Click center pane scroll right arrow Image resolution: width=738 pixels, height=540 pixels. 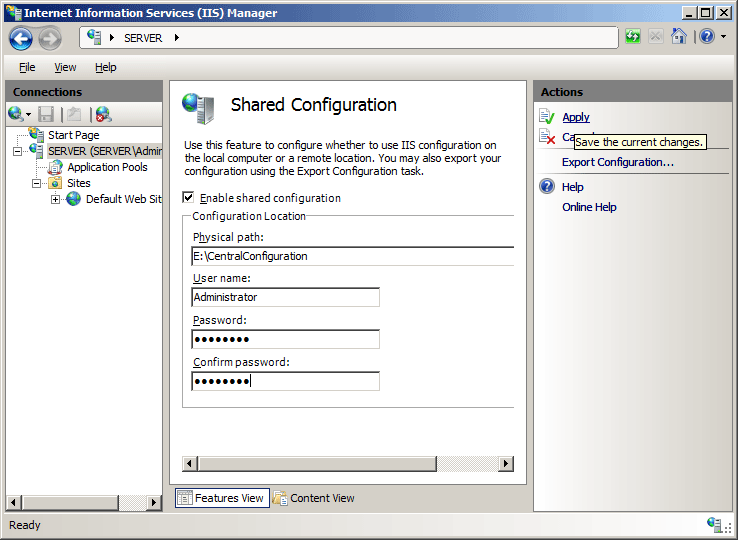coord(506,464)
